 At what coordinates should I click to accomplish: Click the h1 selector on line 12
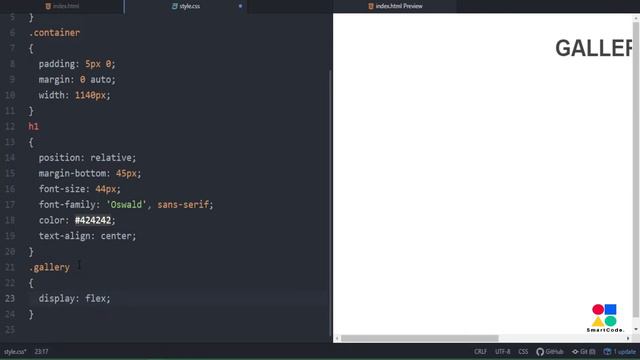tap(33, 127)
